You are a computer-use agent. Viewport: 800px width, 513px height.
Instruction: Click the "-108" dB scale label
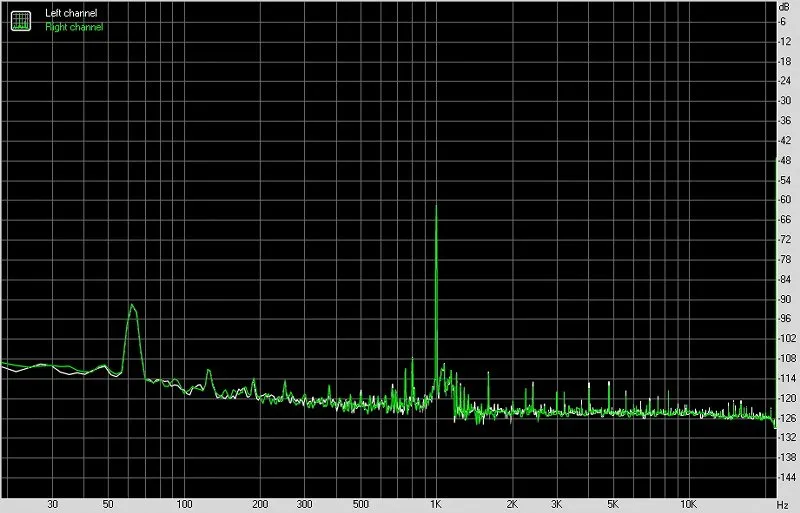pos(787,358)
